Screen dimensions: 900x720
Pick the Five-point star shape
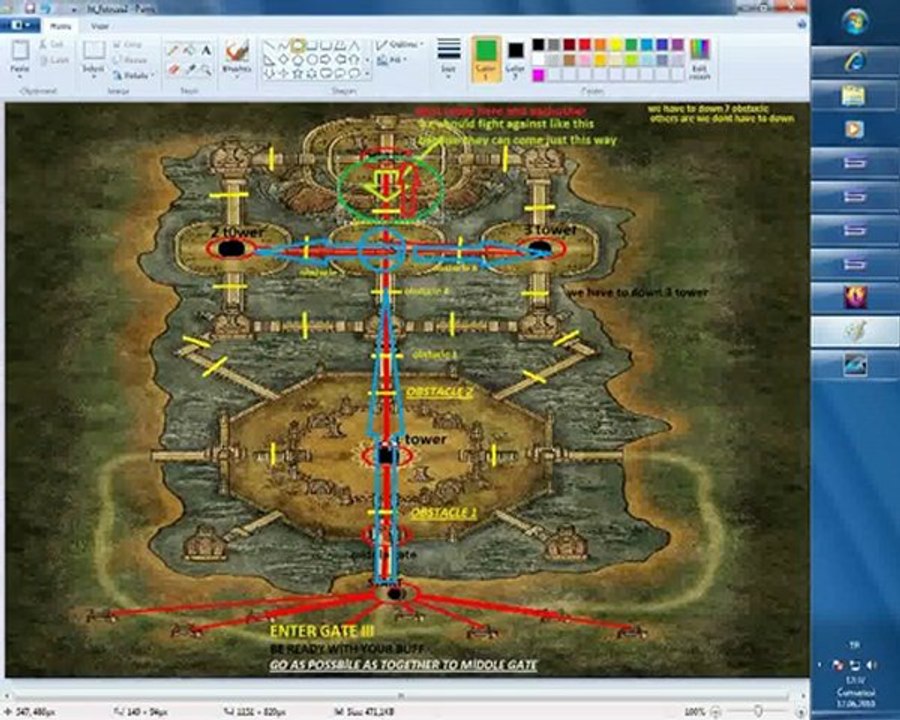point(297,74)
